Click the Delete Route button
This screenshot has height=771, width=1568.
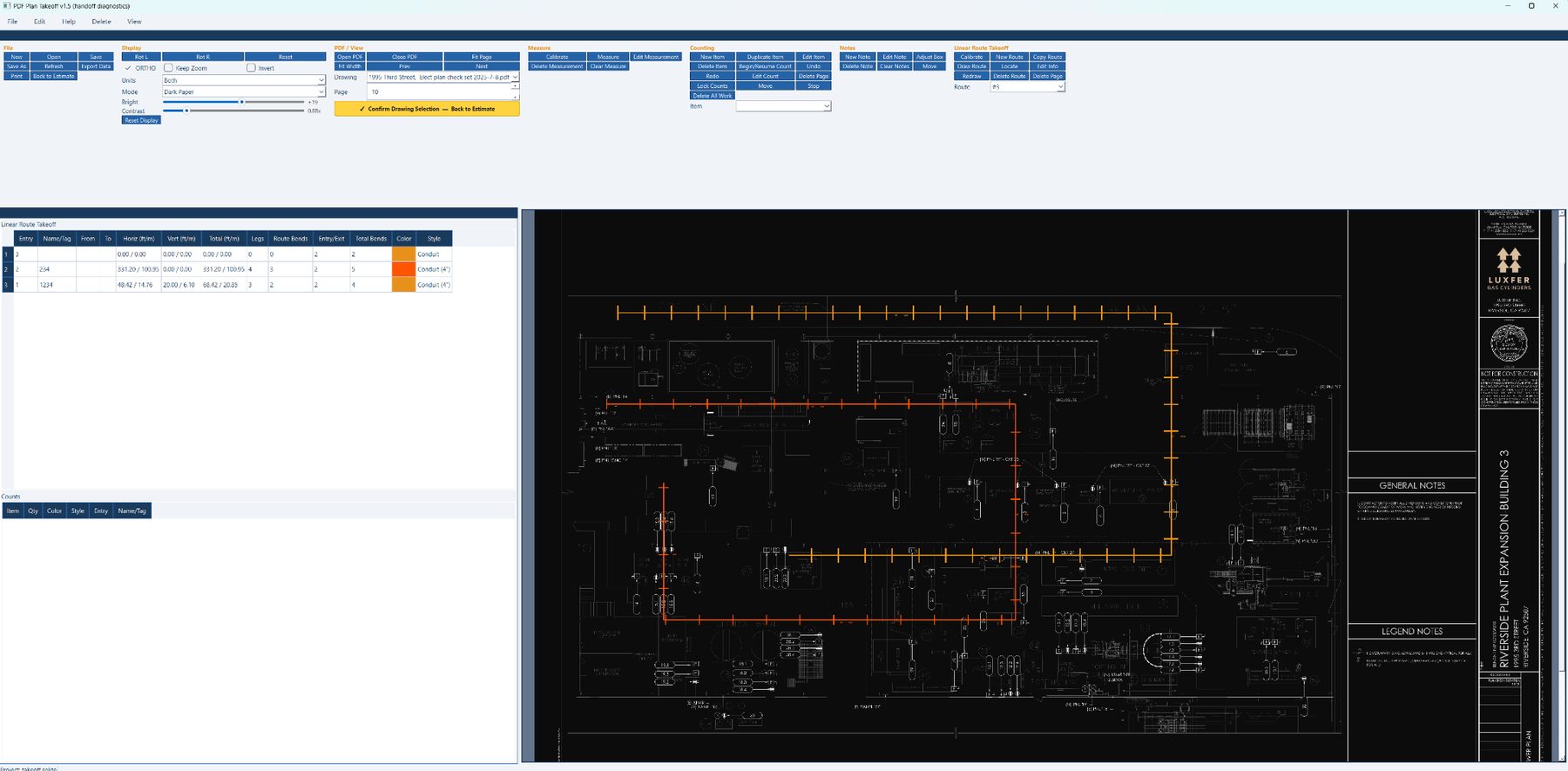coord(1010,76)
